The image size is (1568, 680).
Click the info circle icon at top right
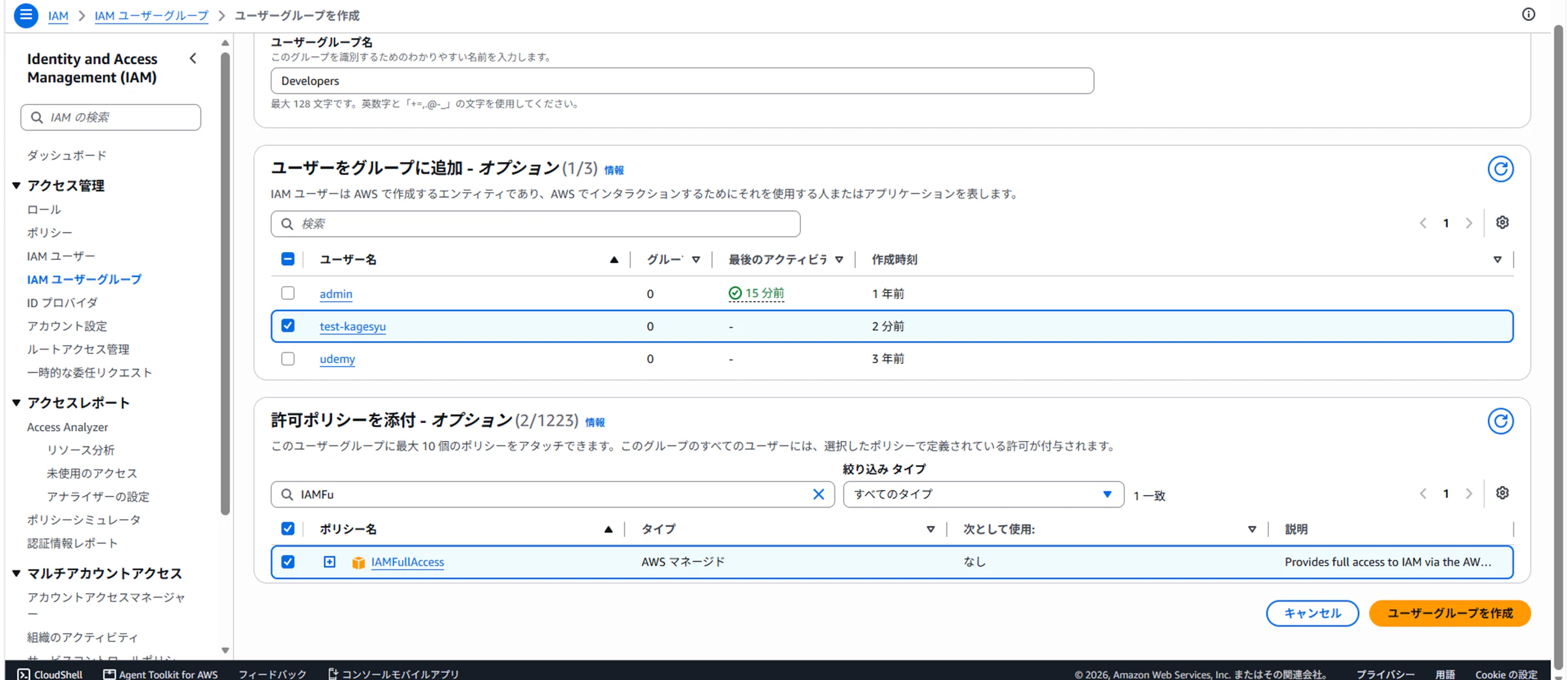[1528, 14]
